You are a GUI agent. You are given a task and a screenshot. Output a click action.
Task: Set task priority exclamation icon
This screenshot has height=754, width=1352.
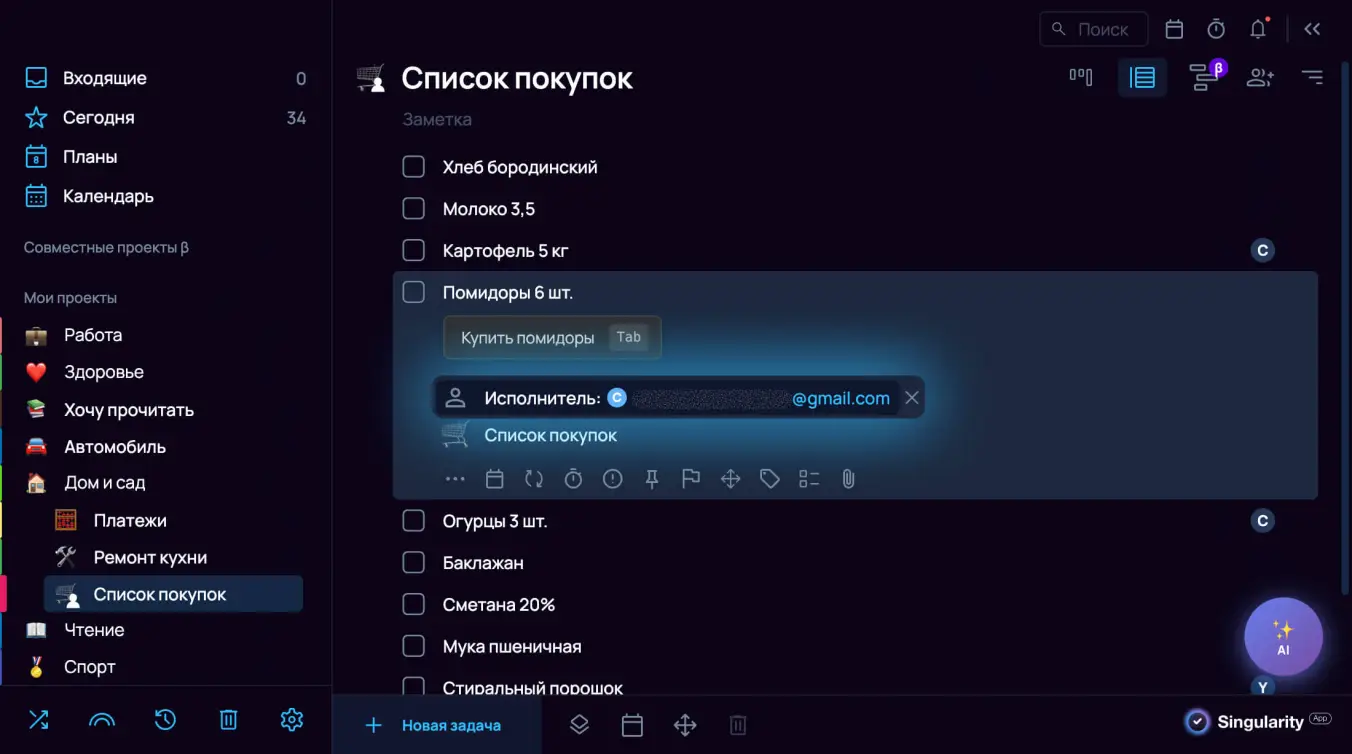613,479
